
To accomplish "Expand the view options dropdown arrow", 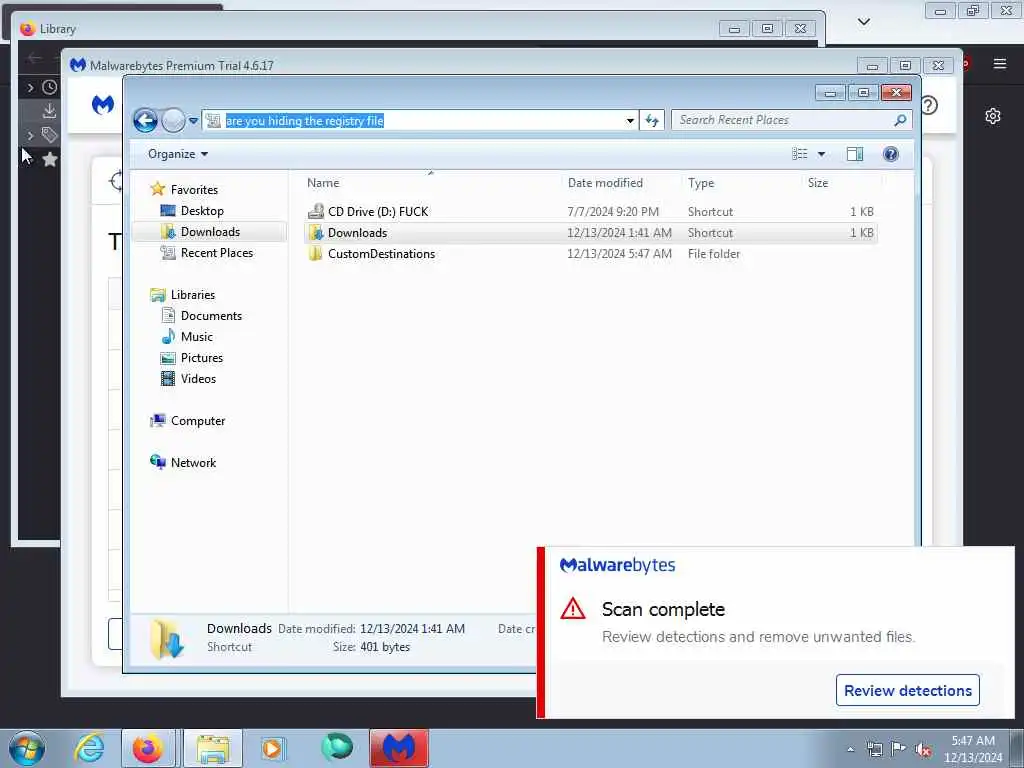I will point(822,154).
